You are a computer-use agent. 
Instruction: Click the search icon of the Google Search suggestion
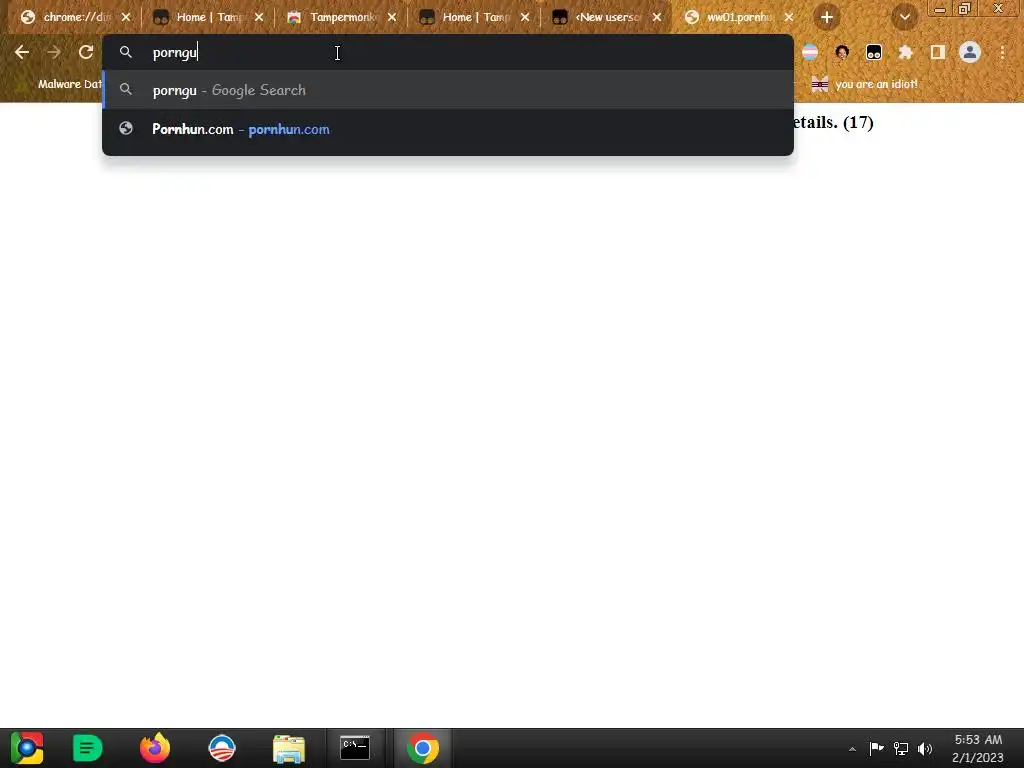click(x=126, y=89)
